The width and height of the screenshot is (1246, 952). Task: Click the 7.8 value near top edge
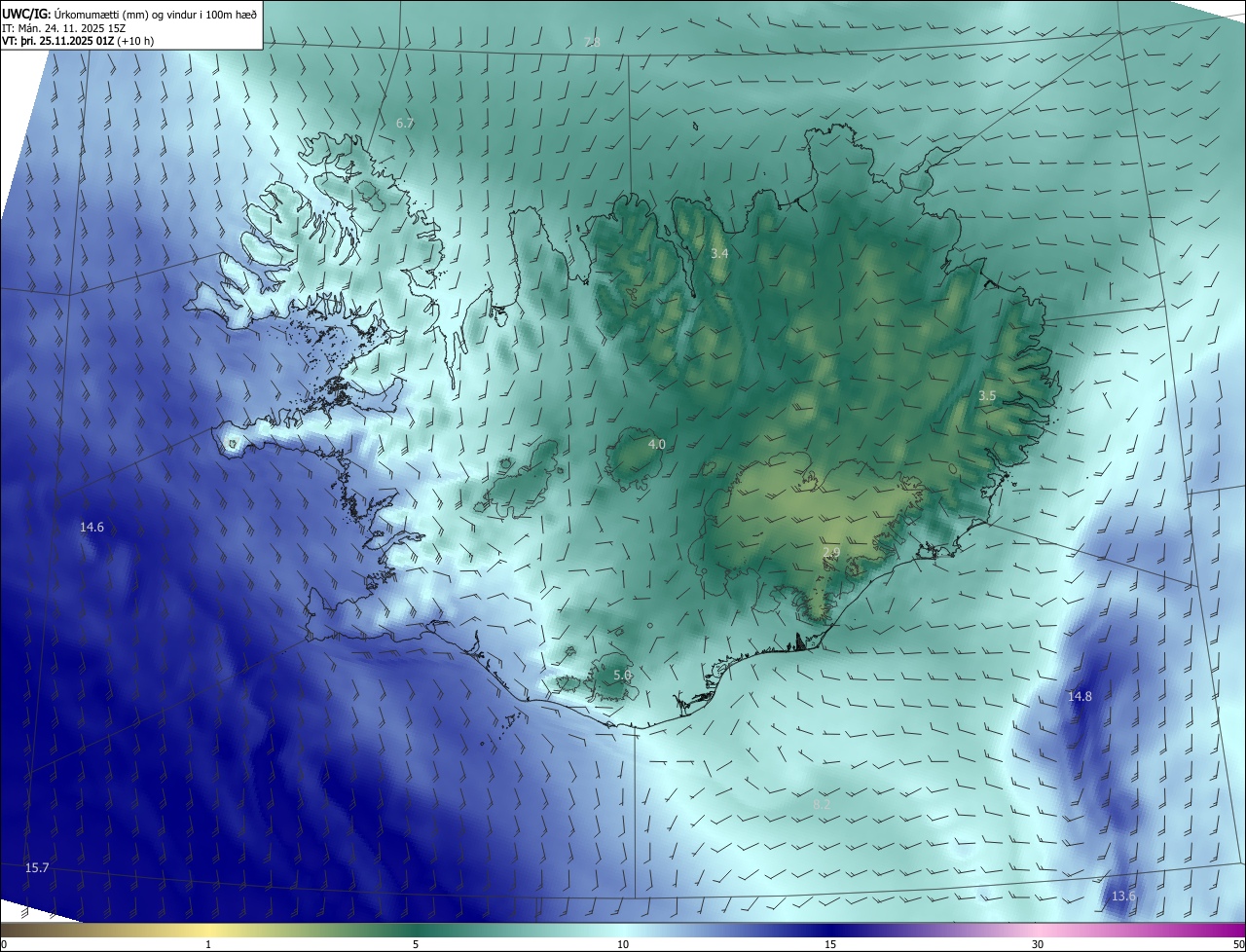592,42
